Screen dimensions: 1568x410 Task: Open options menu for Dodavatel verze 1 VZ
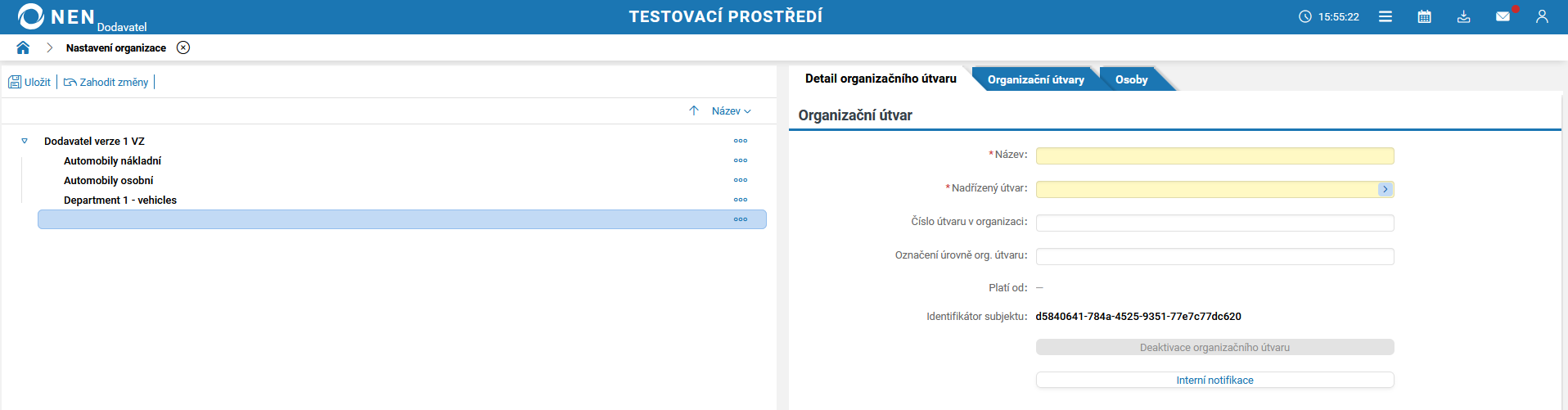coord(741,141)
